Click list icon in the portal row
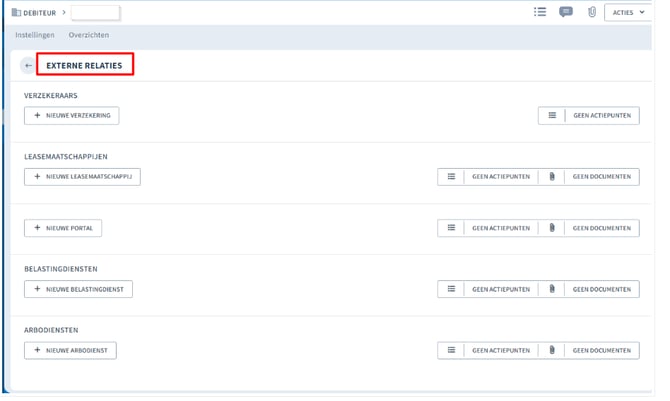The image size is (670, 401). [x=451, y=228]
